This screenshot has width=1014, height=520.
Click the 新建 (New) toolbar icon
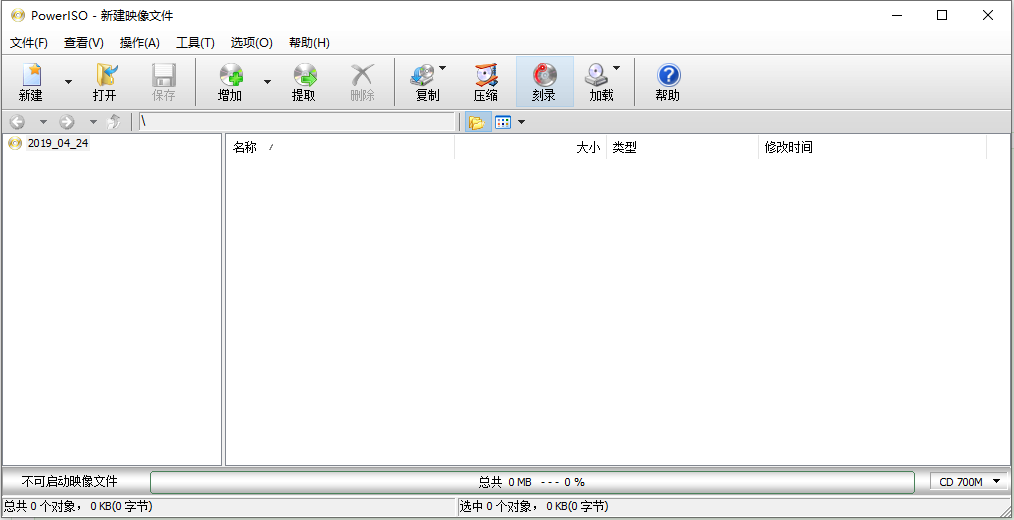[31, 77]
